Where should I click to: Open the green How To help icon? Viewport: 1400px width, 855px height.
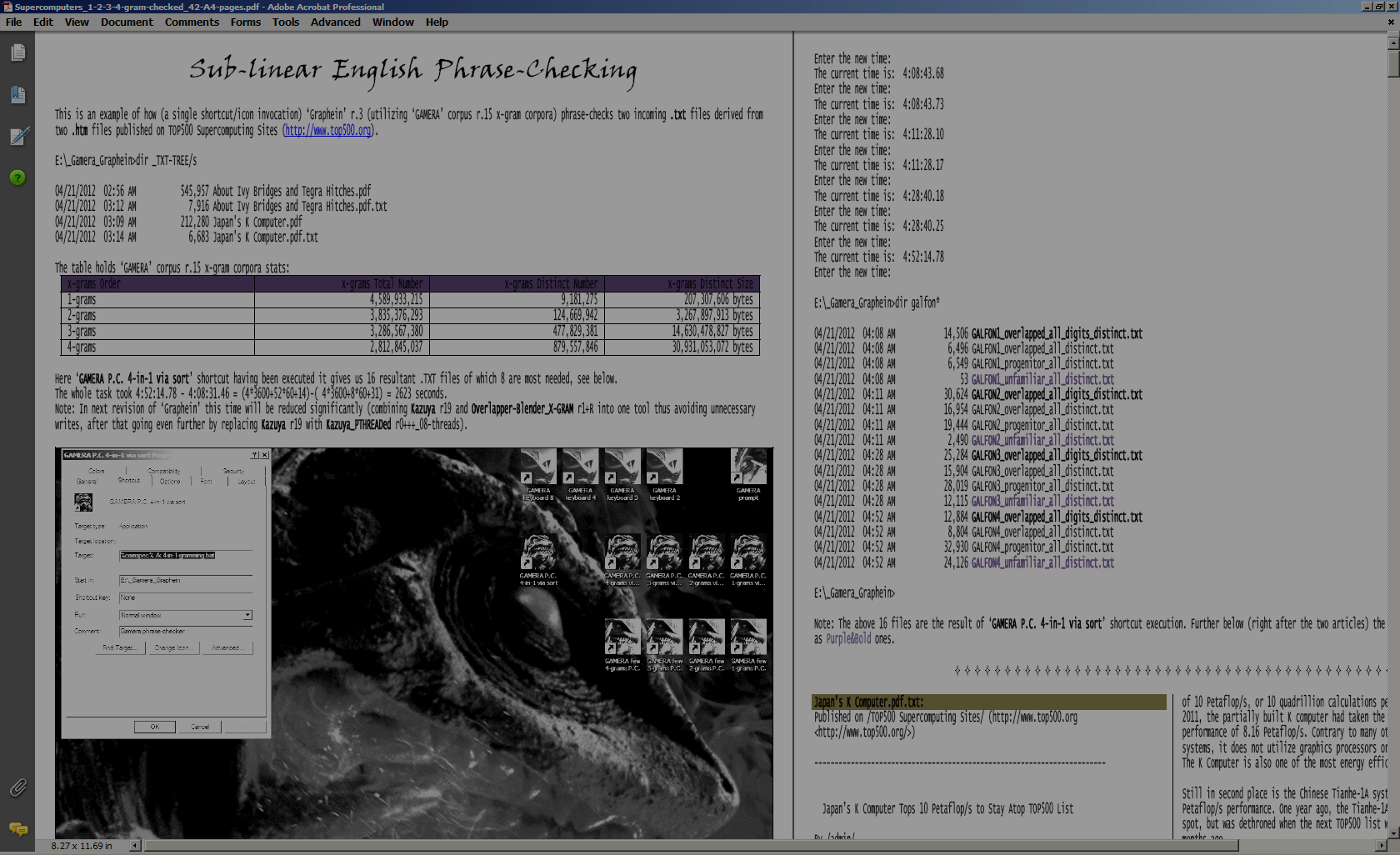coord(17,177)
